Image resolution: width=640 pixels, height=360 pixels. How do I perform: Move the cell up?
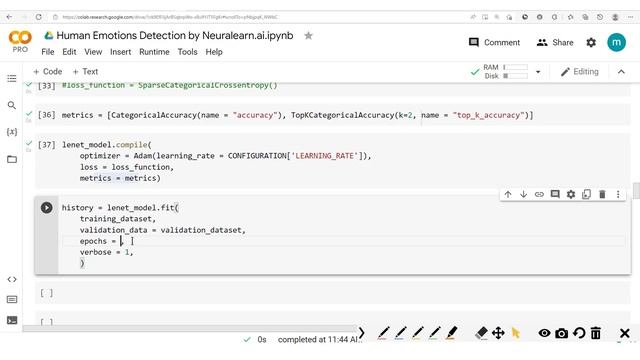[508, 194]
